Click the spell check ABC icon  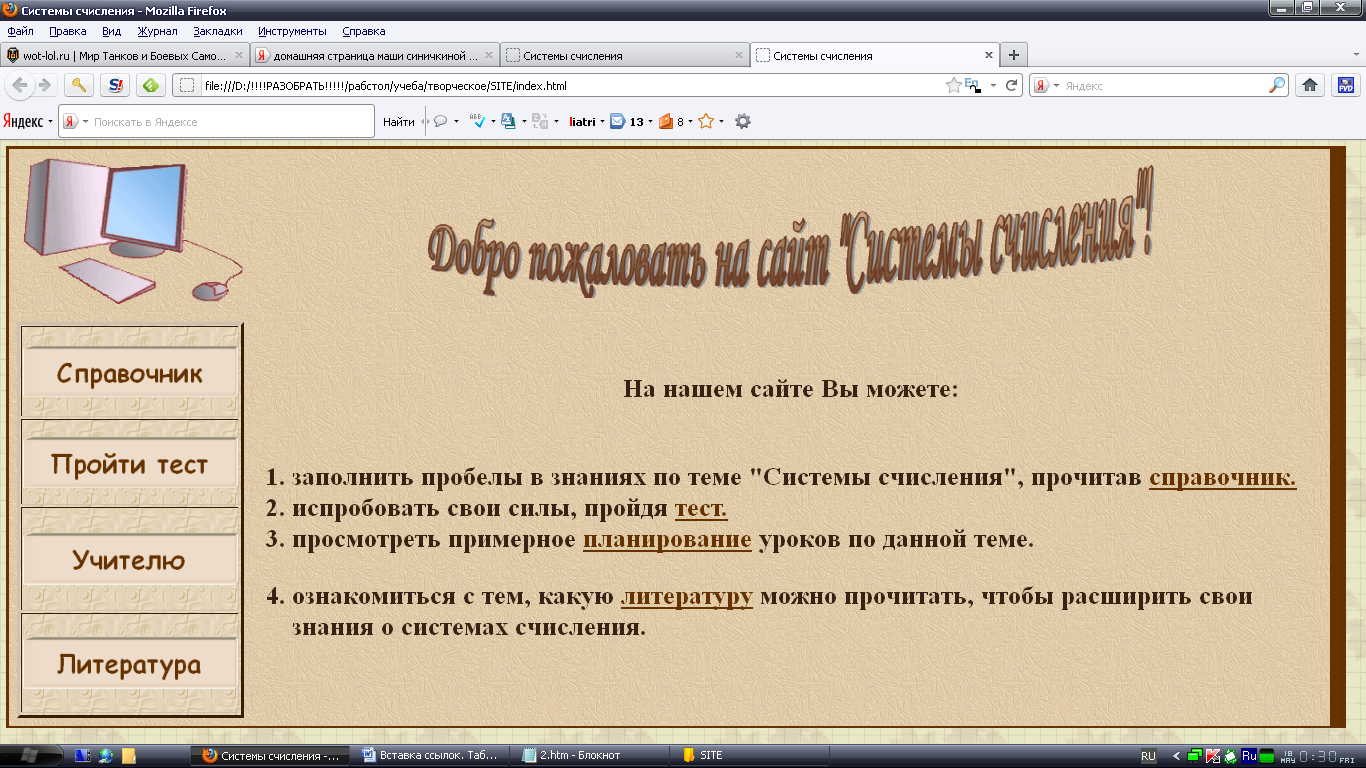[478, 122]
